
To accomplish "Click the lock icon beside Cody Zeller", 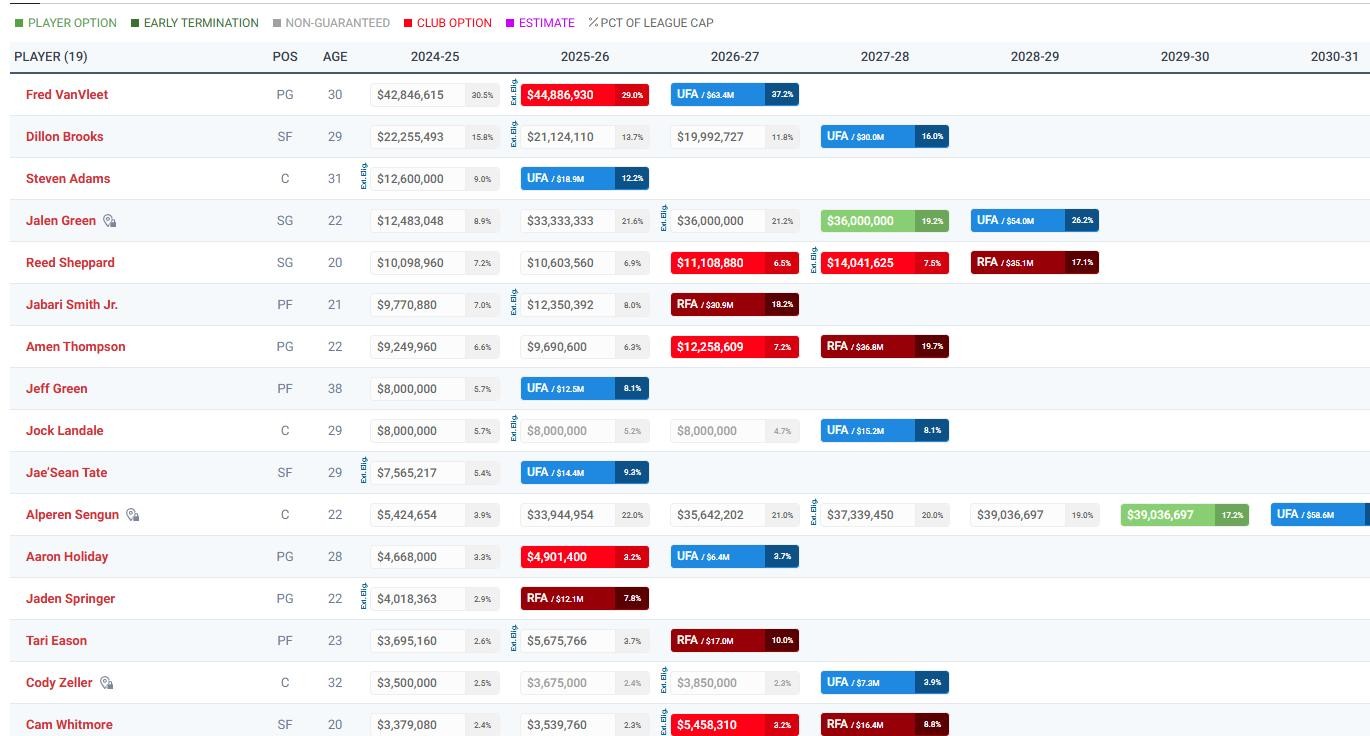I will click(106, 683).
